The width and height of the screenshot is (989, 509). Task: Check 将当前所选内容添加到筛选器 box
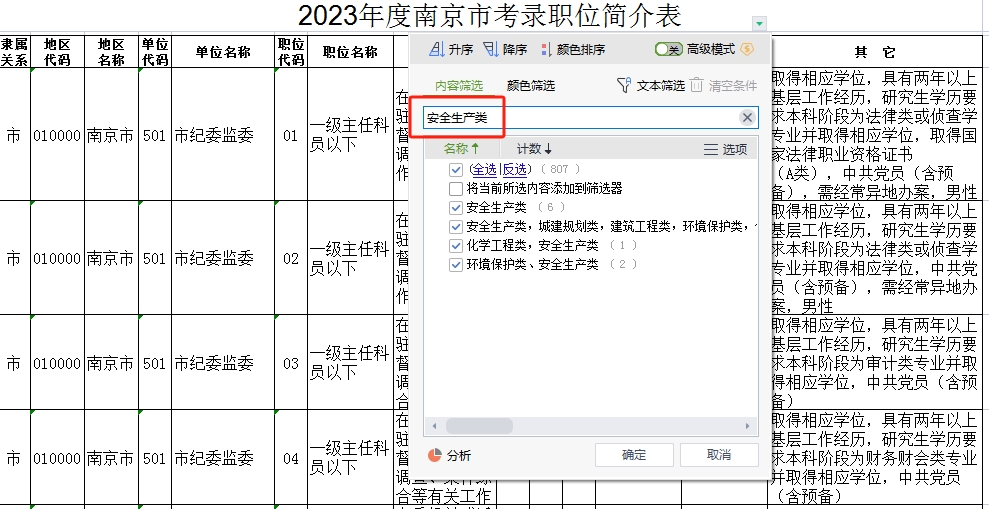456,188
